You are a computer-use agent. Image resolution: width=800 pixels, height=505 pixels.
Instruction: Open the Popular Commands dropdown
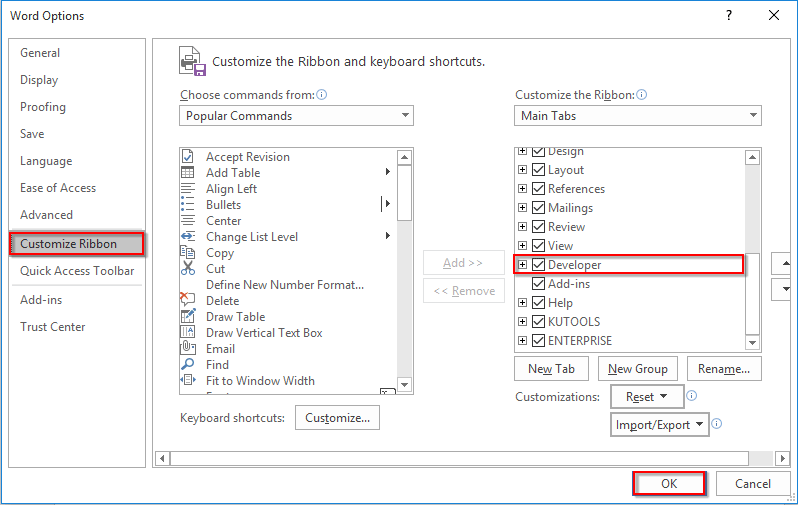point(296,116)
